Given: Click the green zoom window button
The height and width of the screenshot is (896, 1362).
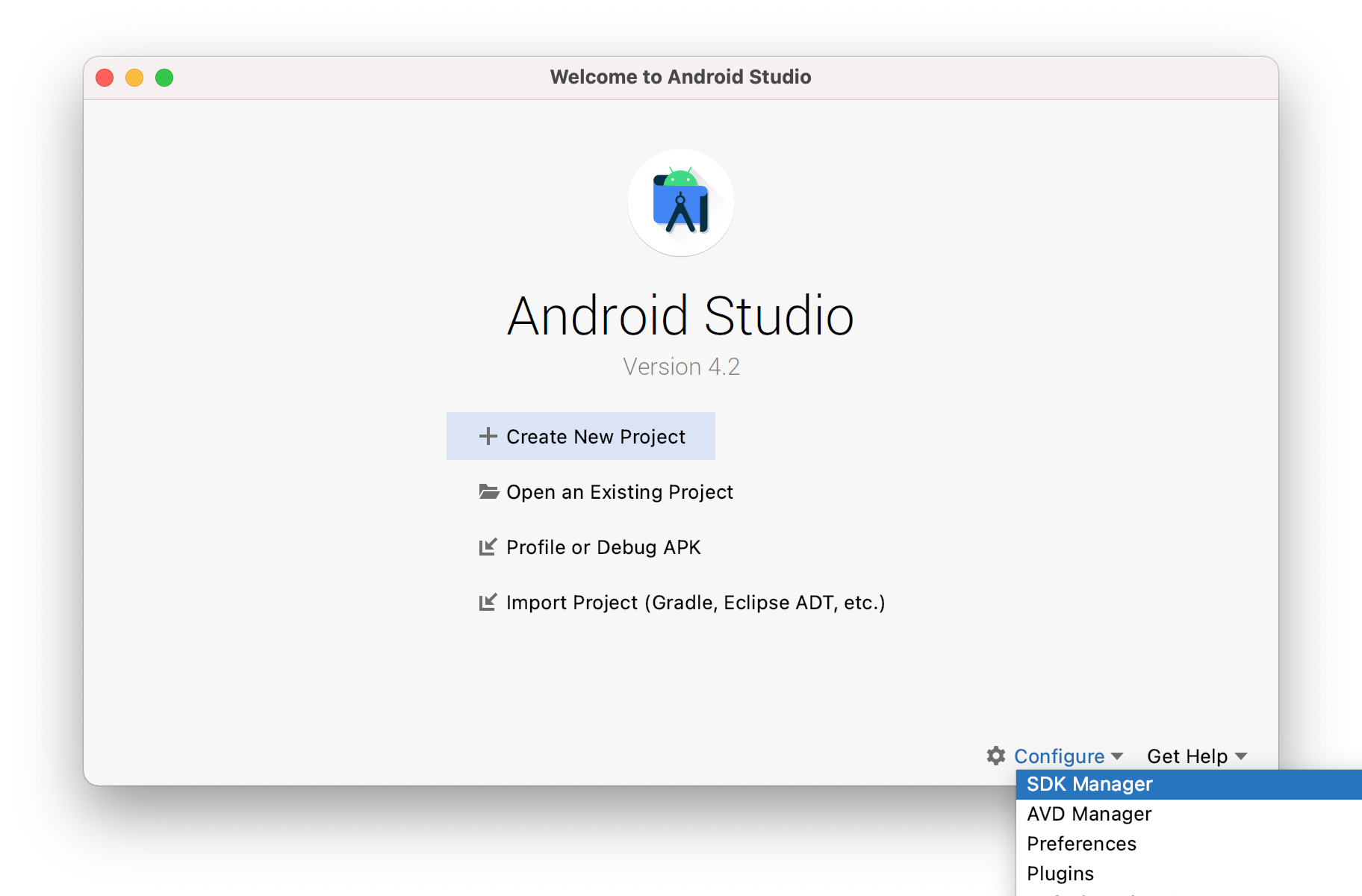Looking at the screenshot, I should (x=164, y=78).
